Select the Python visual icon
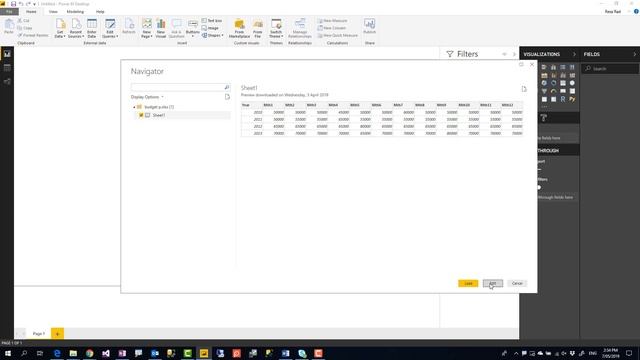The width and height of the screenshot is (640, 360). pos(572,99)
